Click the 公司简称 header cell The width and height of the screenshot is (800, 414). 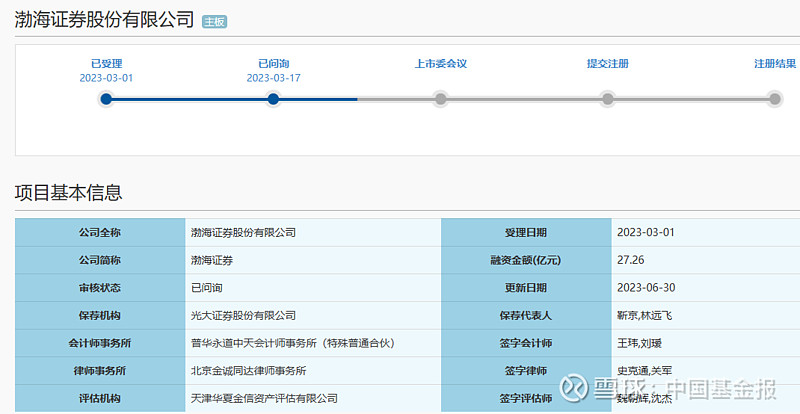[100, 260]
